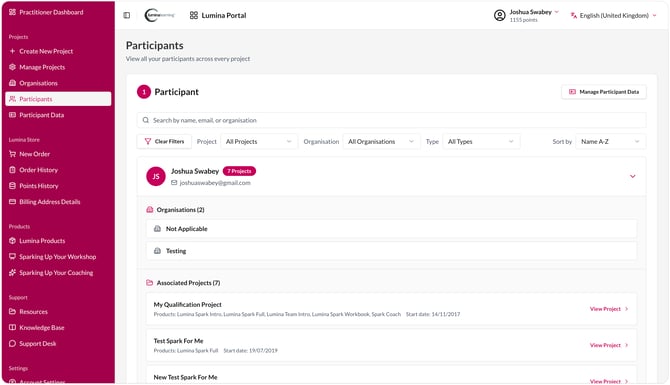
Task: Click the Lumina Learning logo
Action: [160, 15]
